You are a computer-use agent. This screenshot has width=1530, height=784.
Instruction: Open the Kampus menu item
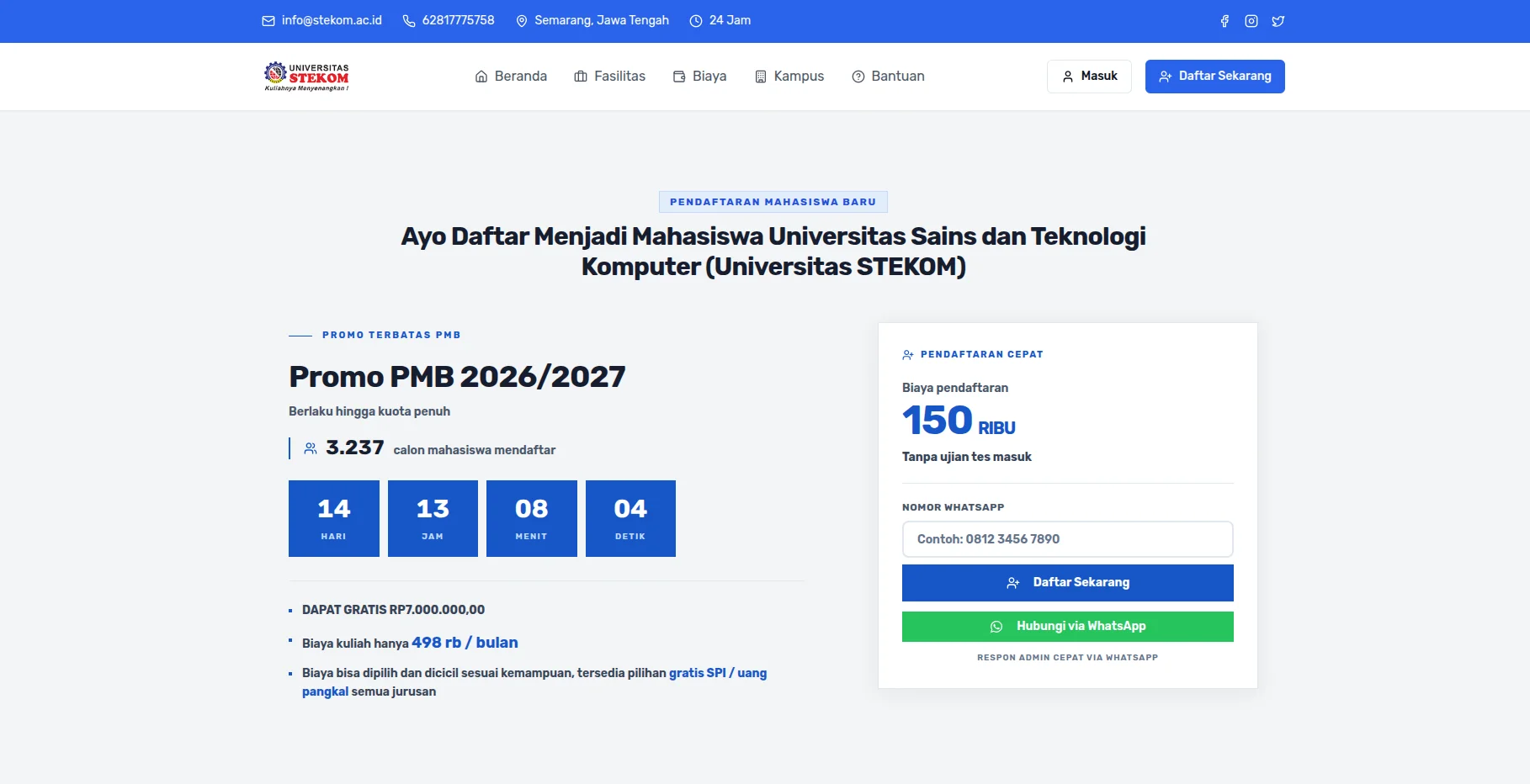click(789, 77)
